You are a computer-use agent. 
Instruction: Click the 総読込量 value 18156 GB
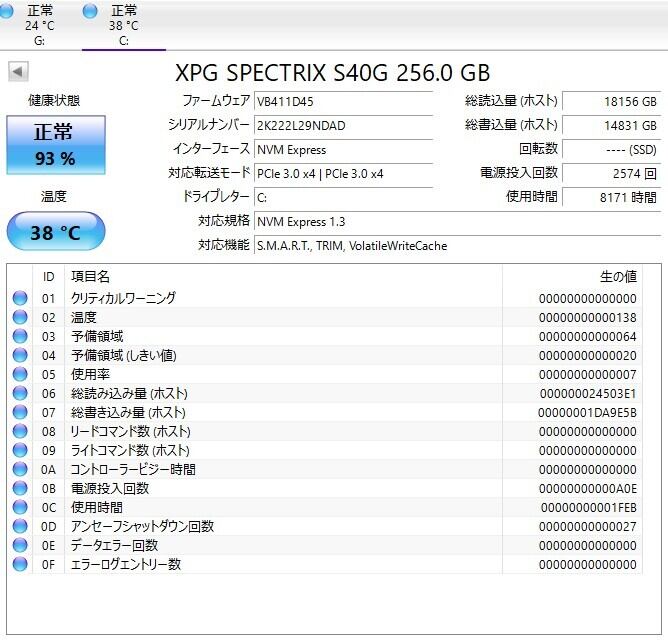pyautogui.click(x=611, y=101)
